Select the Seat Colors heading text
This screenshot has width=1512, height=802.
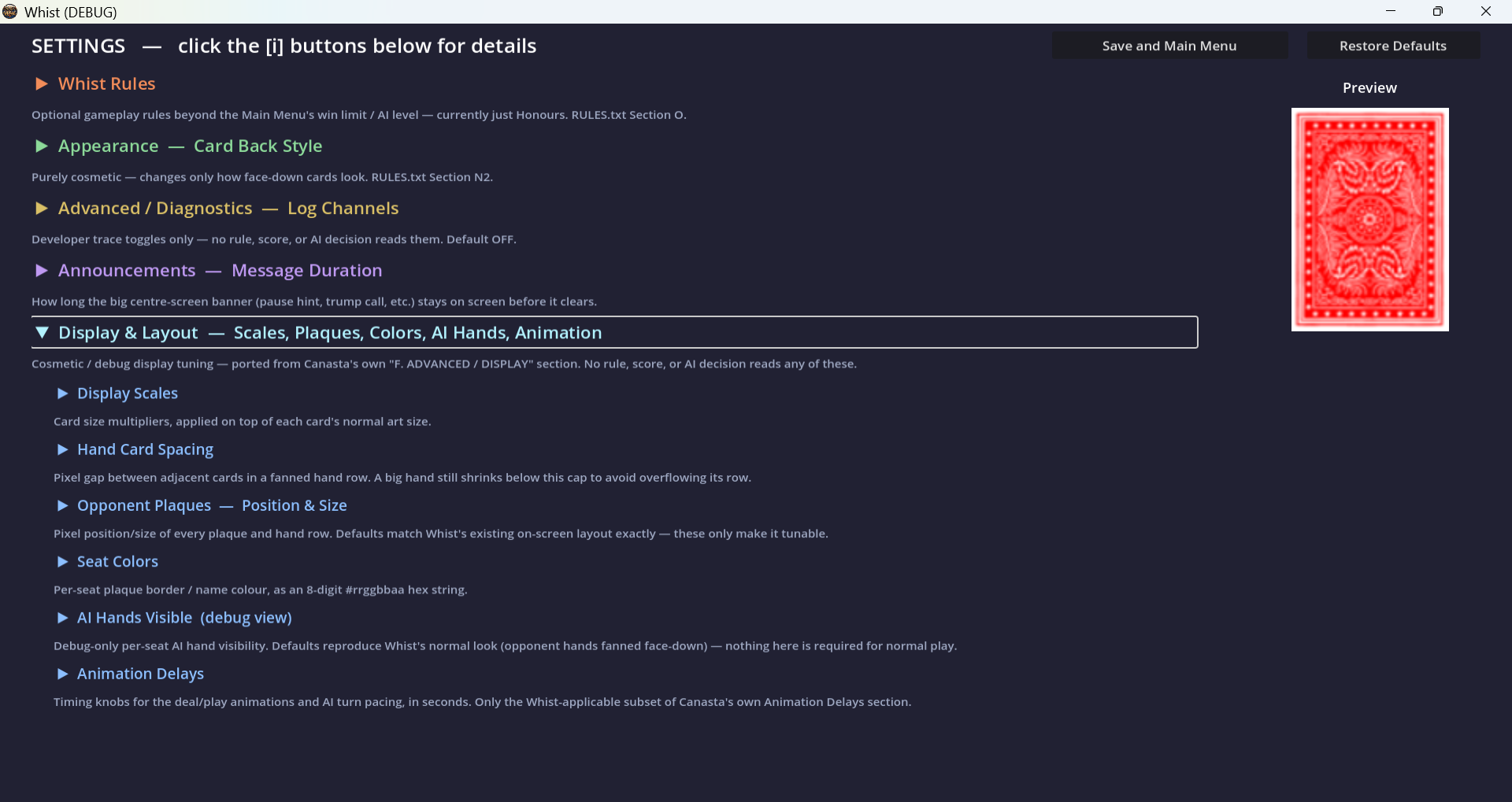click(x=117, y=561)
